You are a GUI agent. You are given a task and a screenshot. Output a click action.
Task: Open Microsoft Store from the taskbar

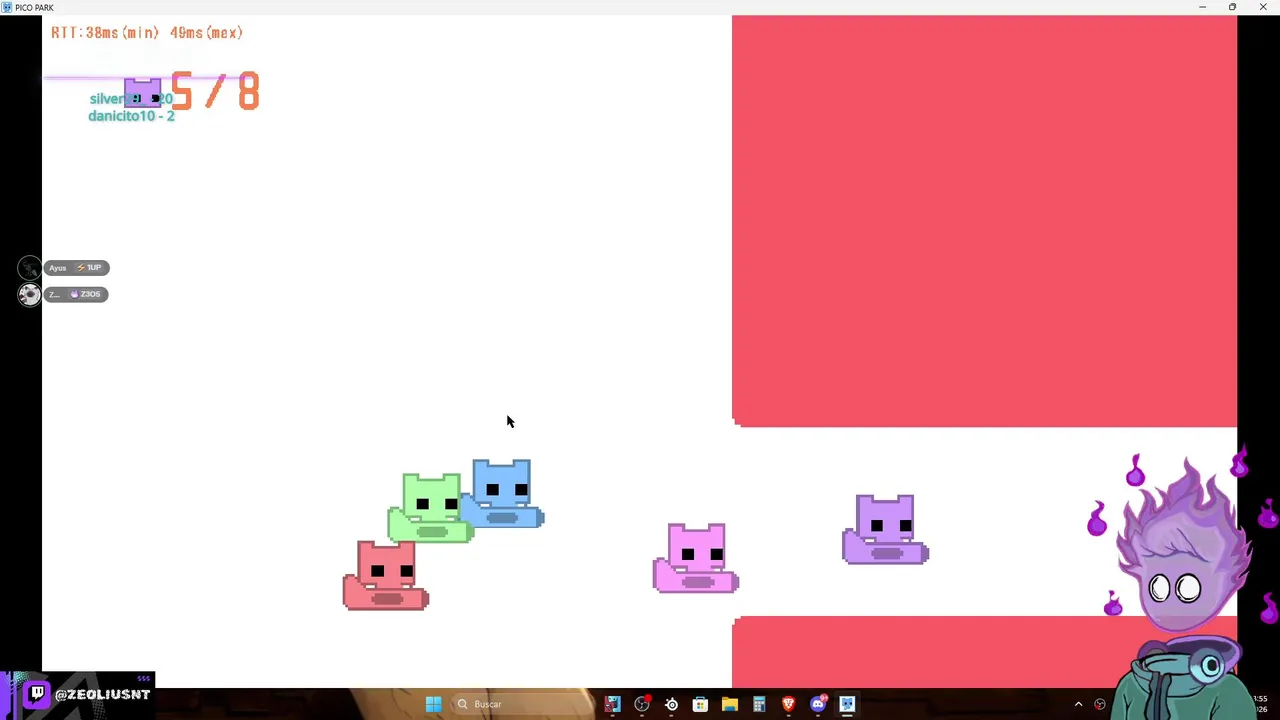700,704
